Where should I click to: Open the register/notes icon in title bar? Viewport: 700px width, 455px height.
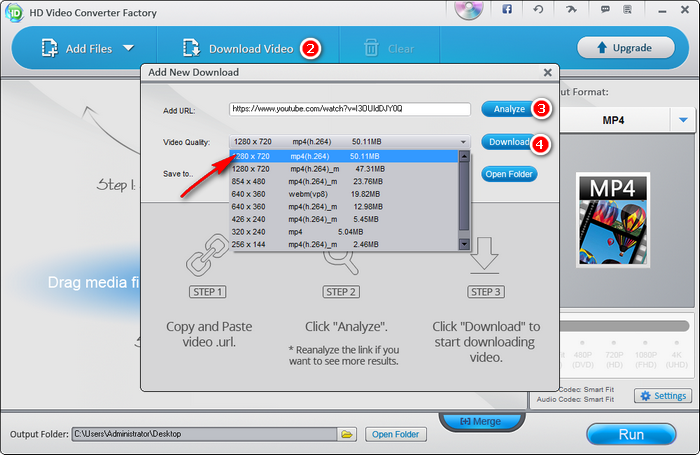[x=627, y=9]
